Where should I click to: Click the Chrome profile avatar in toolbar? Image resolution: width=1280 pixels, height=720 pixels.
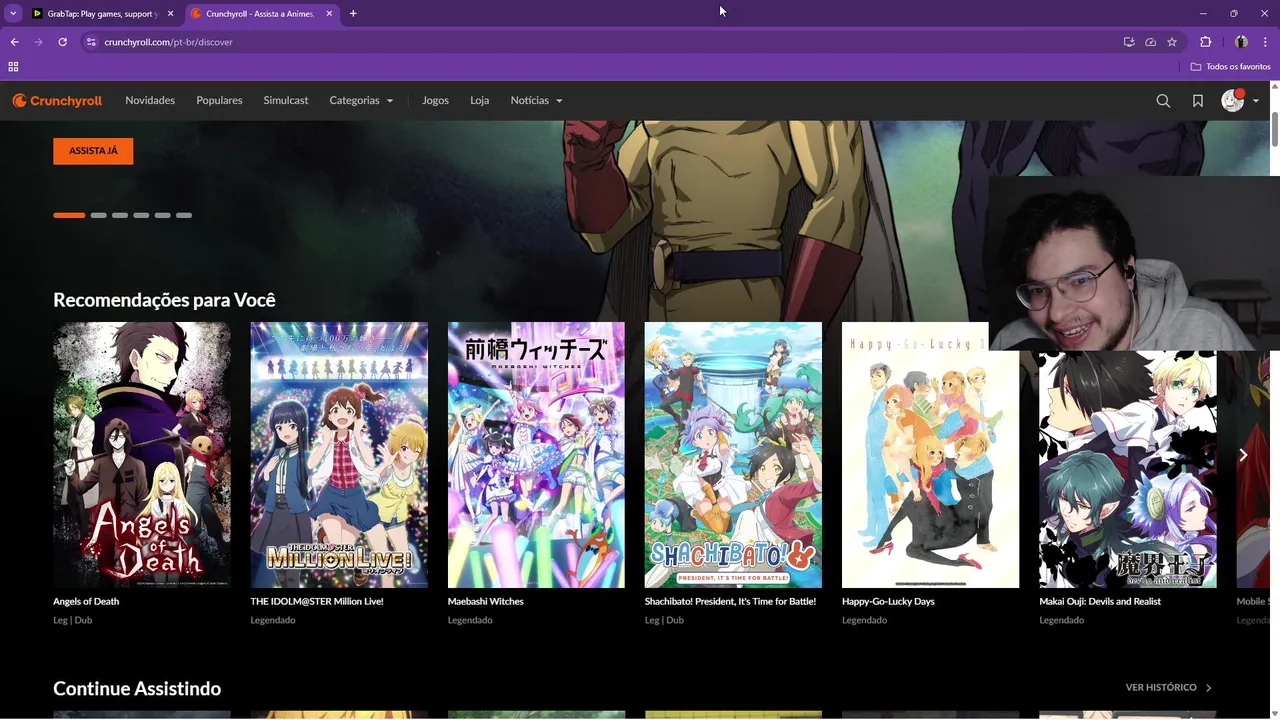(1241, 42)
